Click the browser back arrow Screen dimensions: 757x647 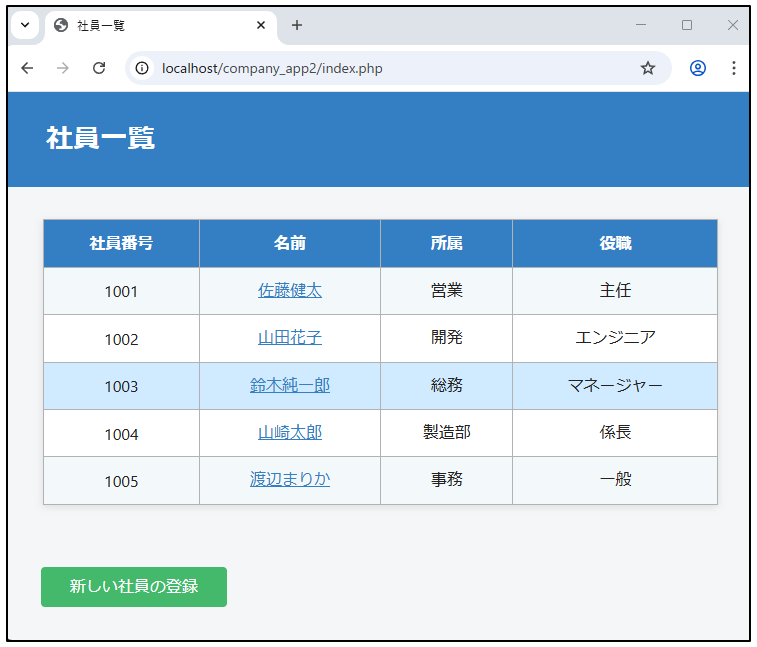tap(27, 68)
